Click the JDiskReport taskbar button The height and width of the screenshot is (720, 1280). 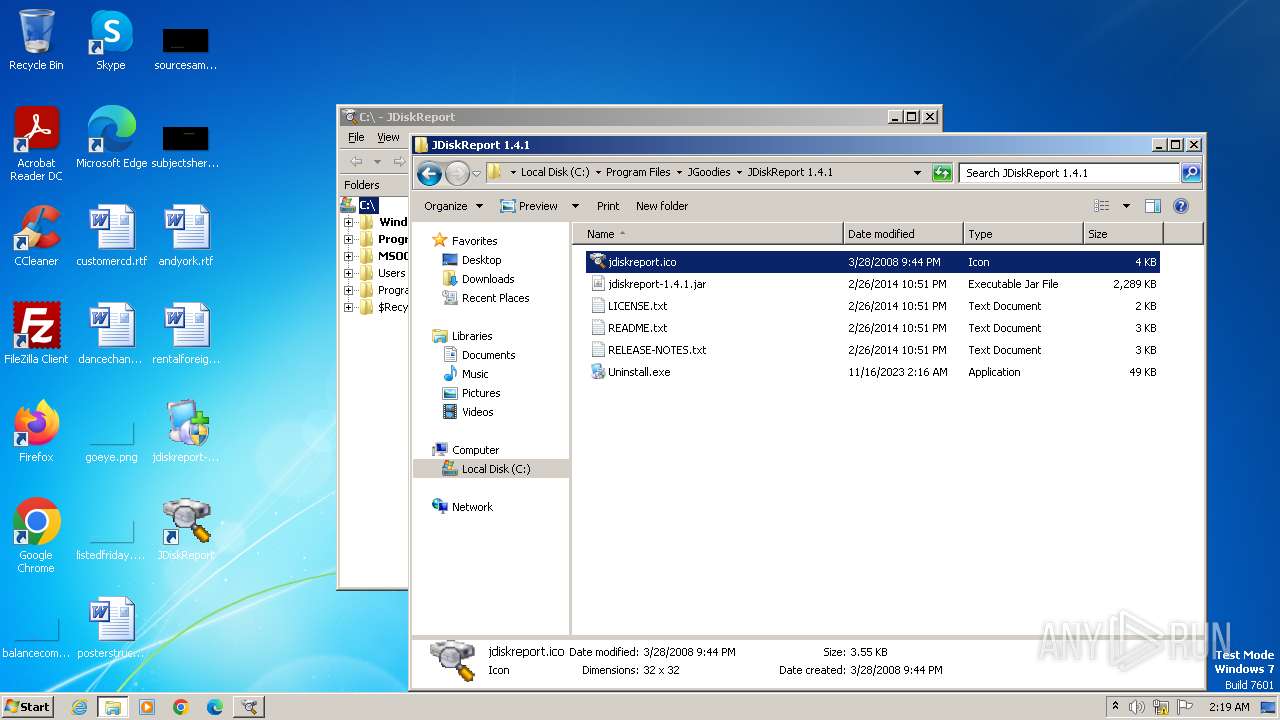(x=249, y=707)
